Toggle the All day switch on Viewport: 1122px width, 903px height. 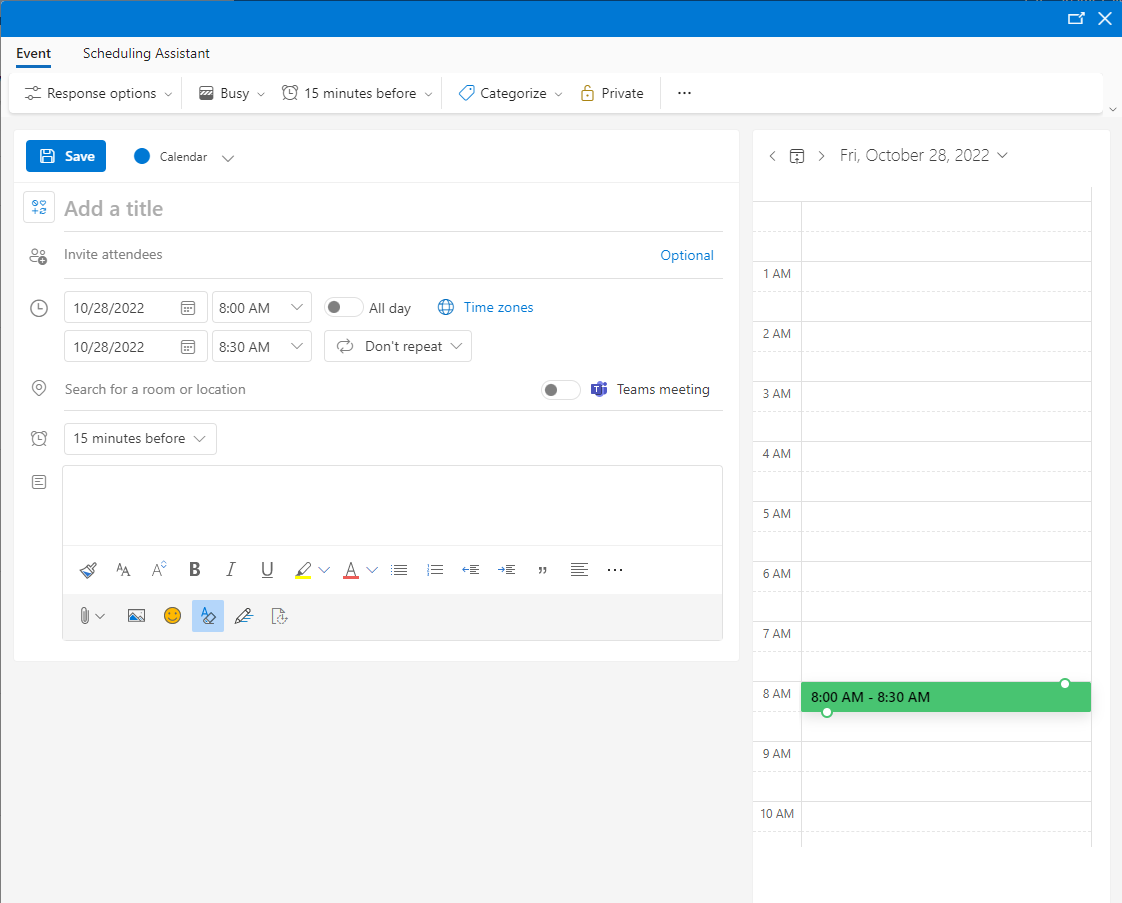343,308
